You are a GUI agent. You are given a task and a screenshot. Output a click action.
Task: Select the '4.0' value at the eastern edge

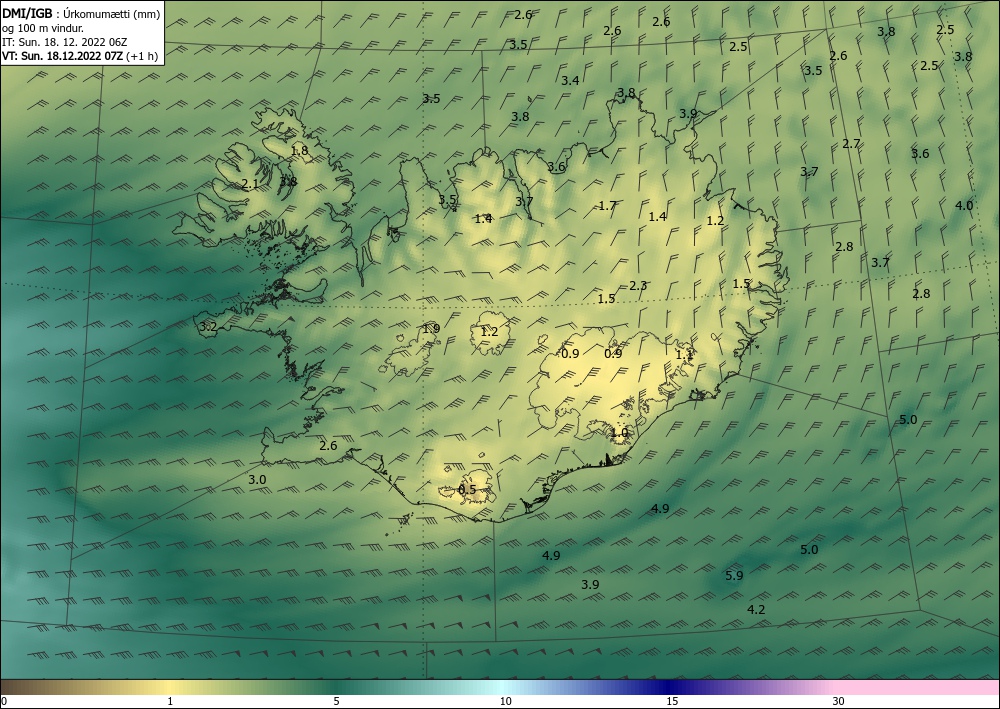(964, 205)
